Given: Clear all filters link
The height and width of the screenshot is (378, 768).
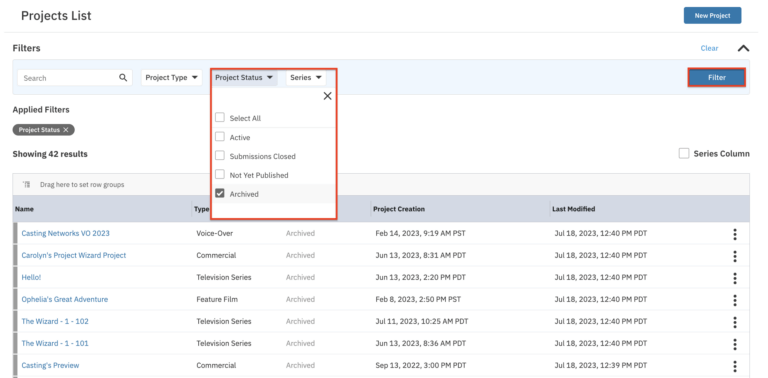Looking at the screenshot, I should (x=709, y=48).
